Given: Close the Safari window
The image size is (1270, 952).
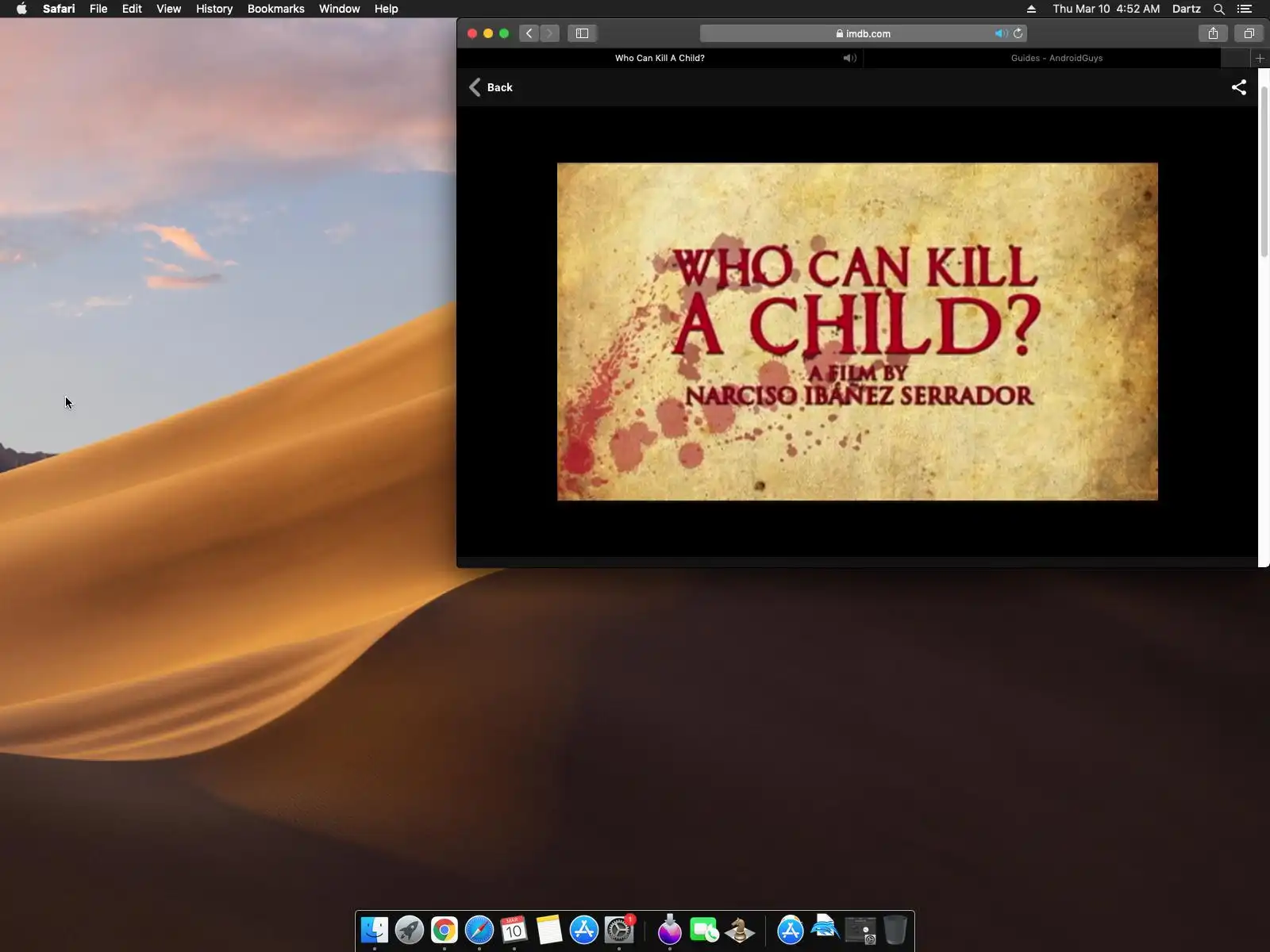Looking at the screenshot, I should [472, 33].
